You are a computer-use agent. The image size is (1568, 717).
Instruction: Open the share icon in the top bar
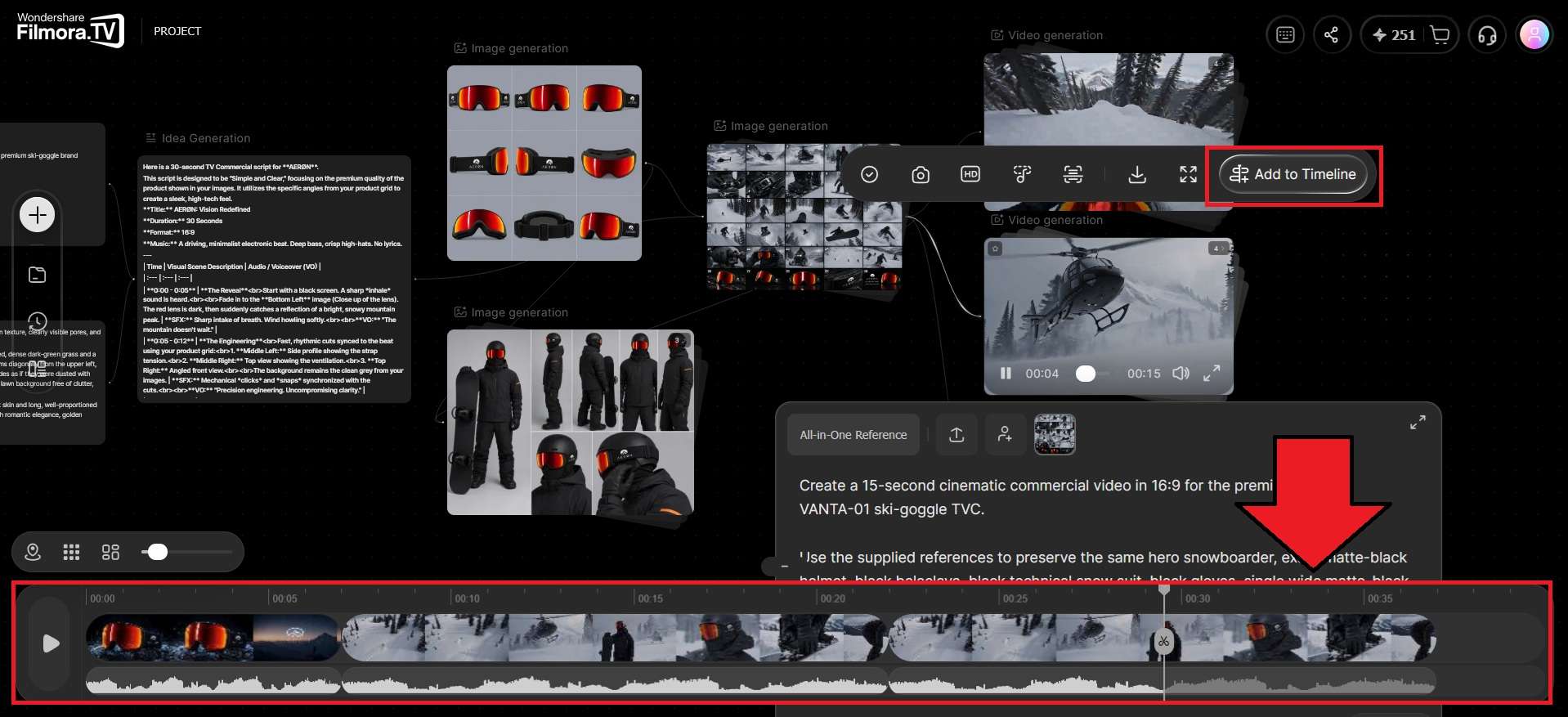tap(1332, 35)
